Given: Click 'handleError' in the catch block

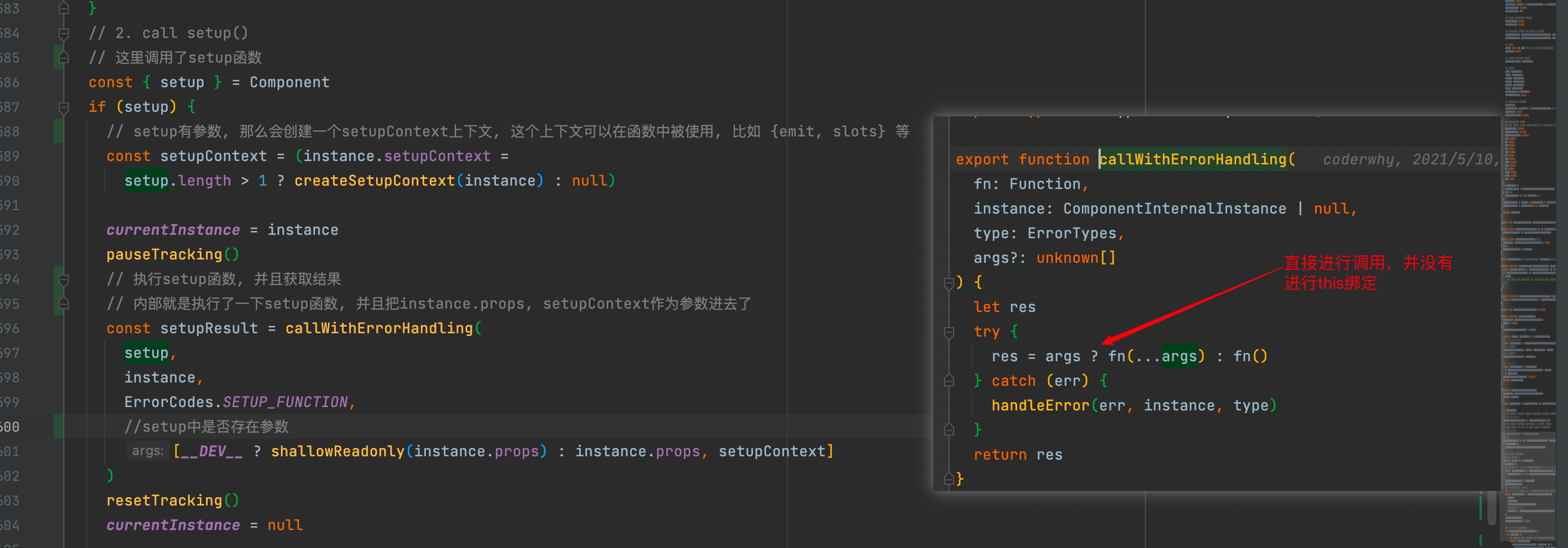Looking at the screenshot, I should coord(1040,405).
